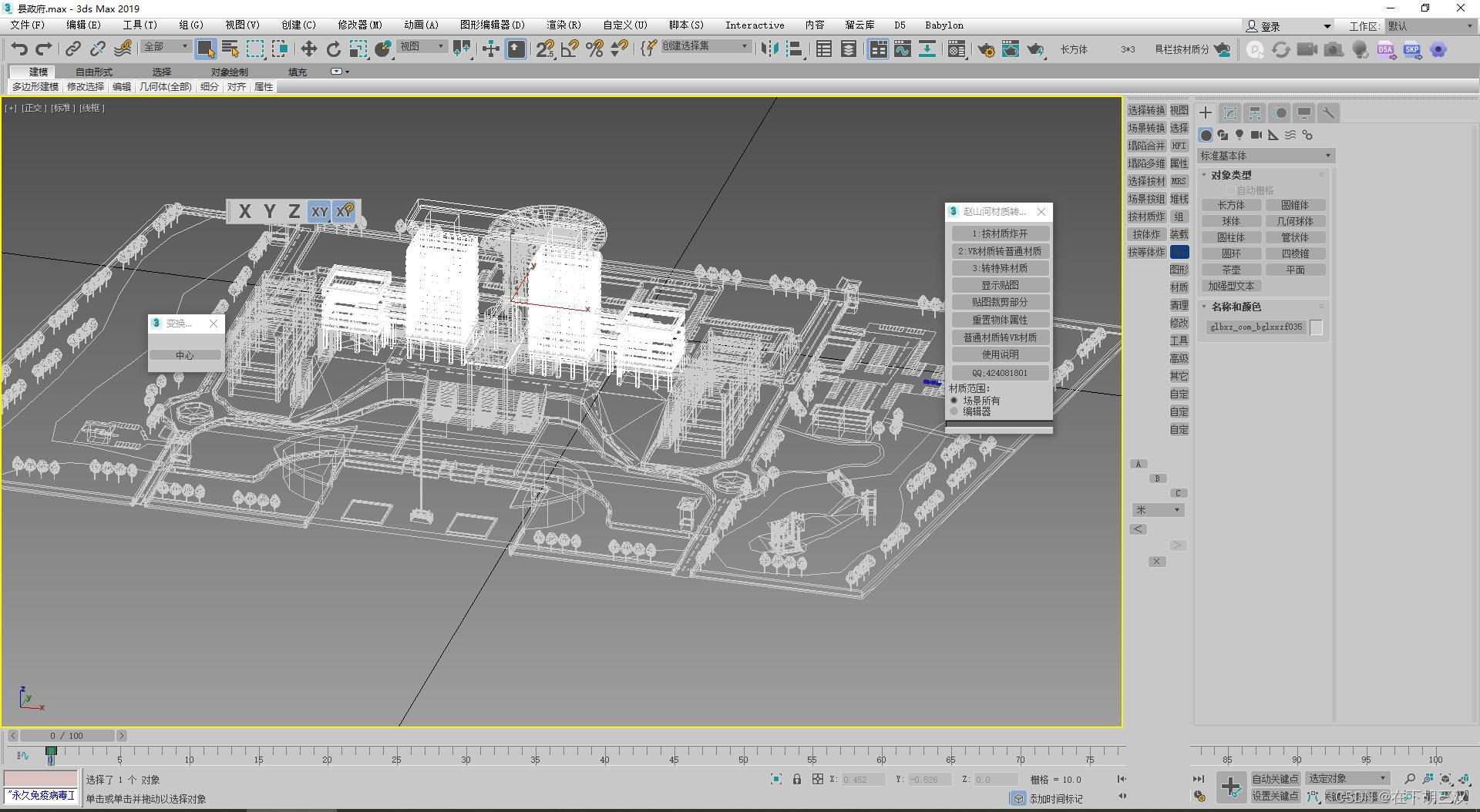Viewport: 1480px width, 812px height.
Task: Switch to the Utilities wrench panel
Action: point(1328,112)
